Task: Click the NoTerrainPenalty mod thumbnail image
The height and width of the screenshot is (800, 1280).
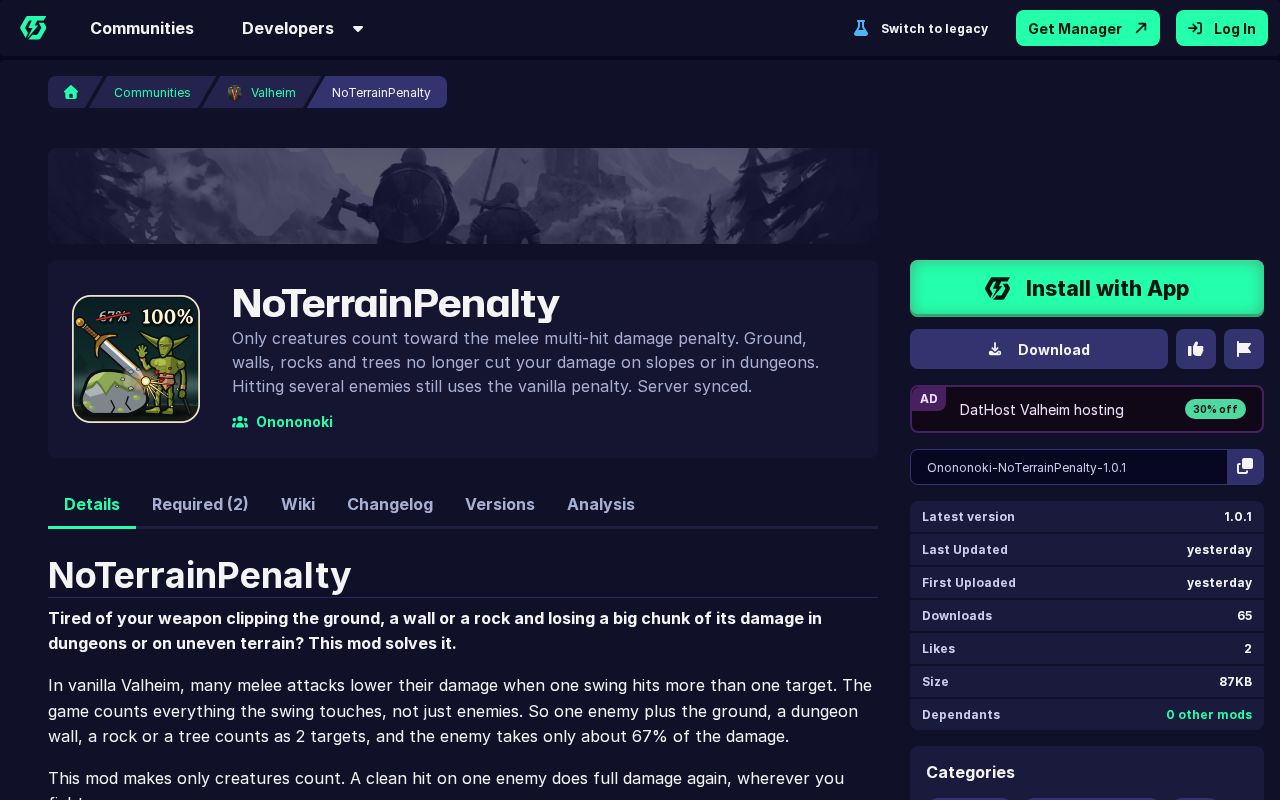Action: coord(136,359)
